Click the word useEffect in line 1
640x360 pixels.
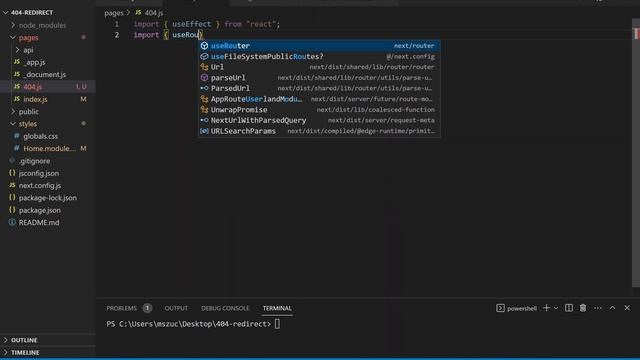(191, 24)
